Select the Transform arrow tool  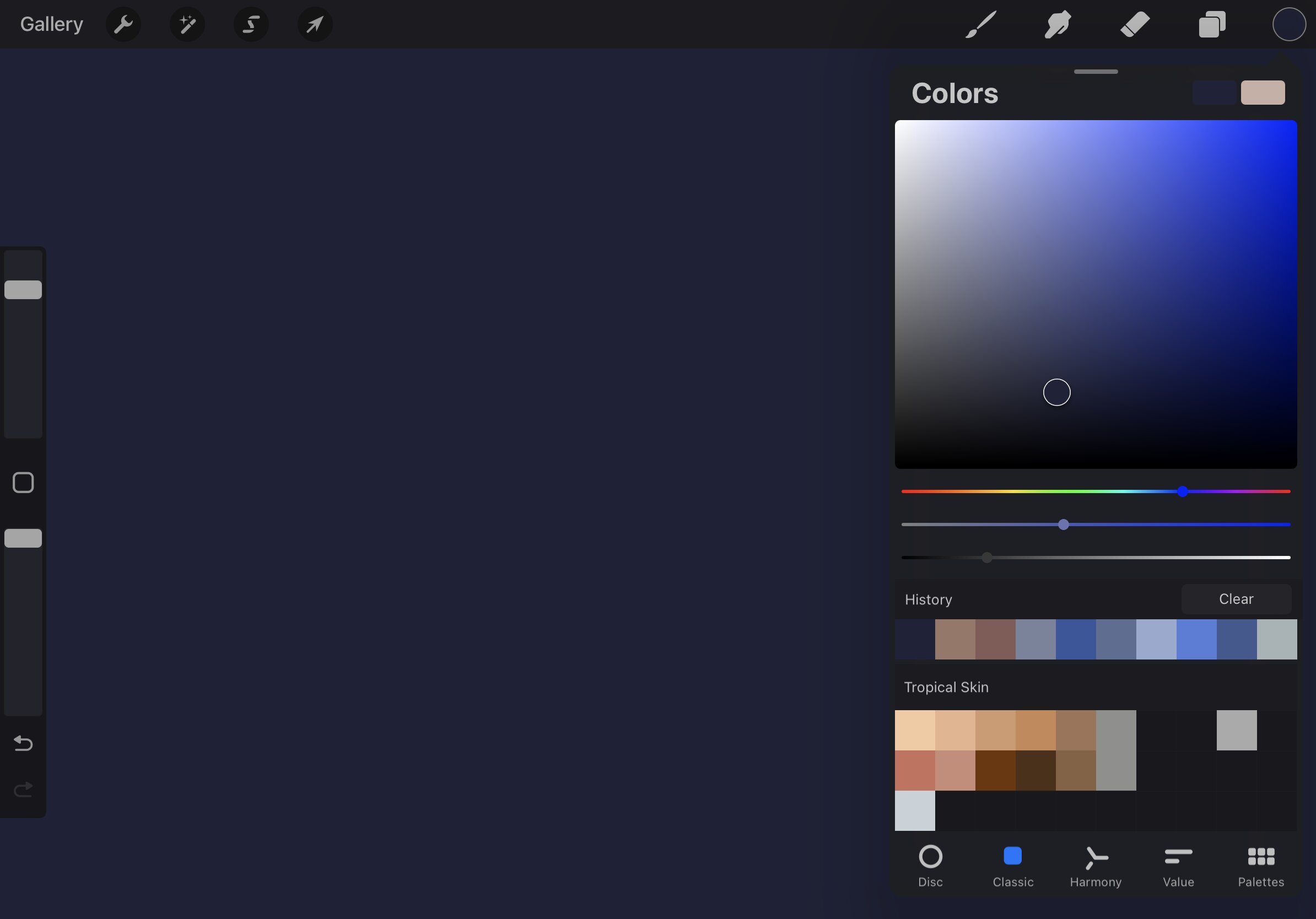tap(315, 24)
